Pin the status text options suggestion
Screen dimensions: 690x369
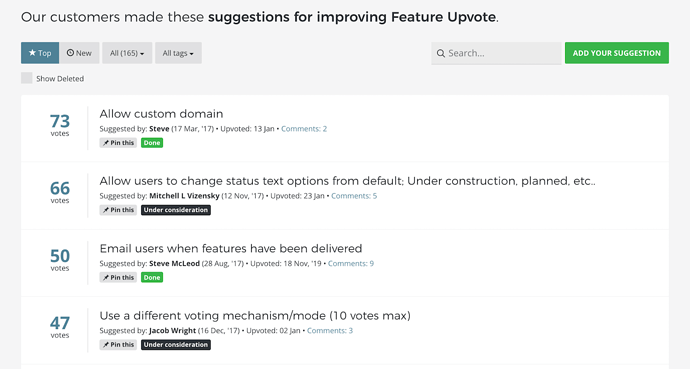tap(118, 210)
